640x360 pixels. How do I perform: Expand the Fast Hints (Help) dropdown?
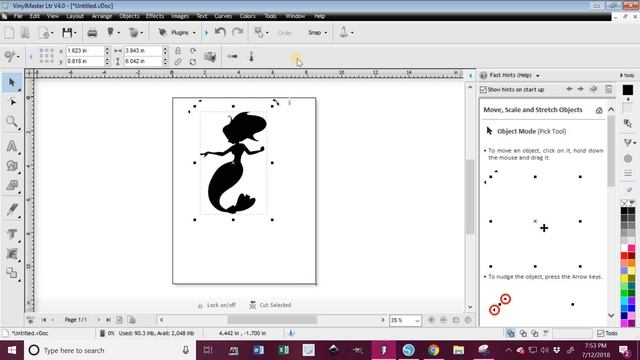click(538, 76)
